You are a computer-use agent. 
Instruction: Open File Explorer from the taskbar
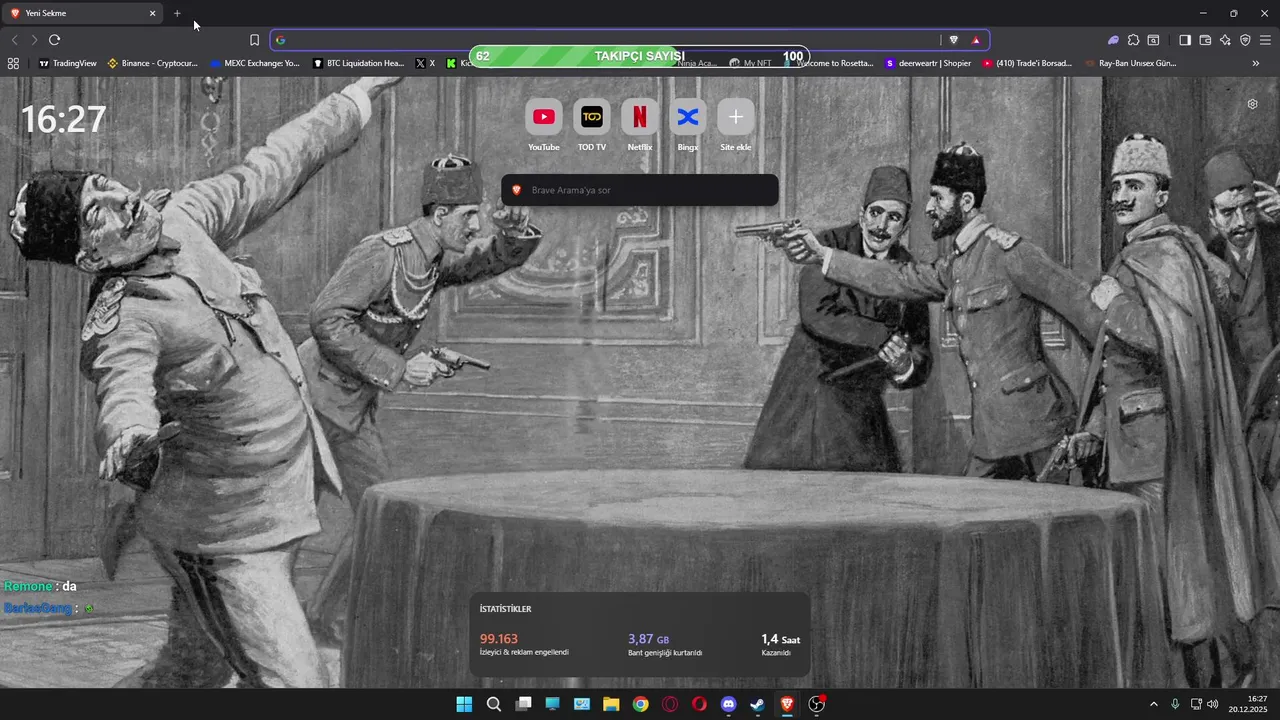(x=611, y=704)
